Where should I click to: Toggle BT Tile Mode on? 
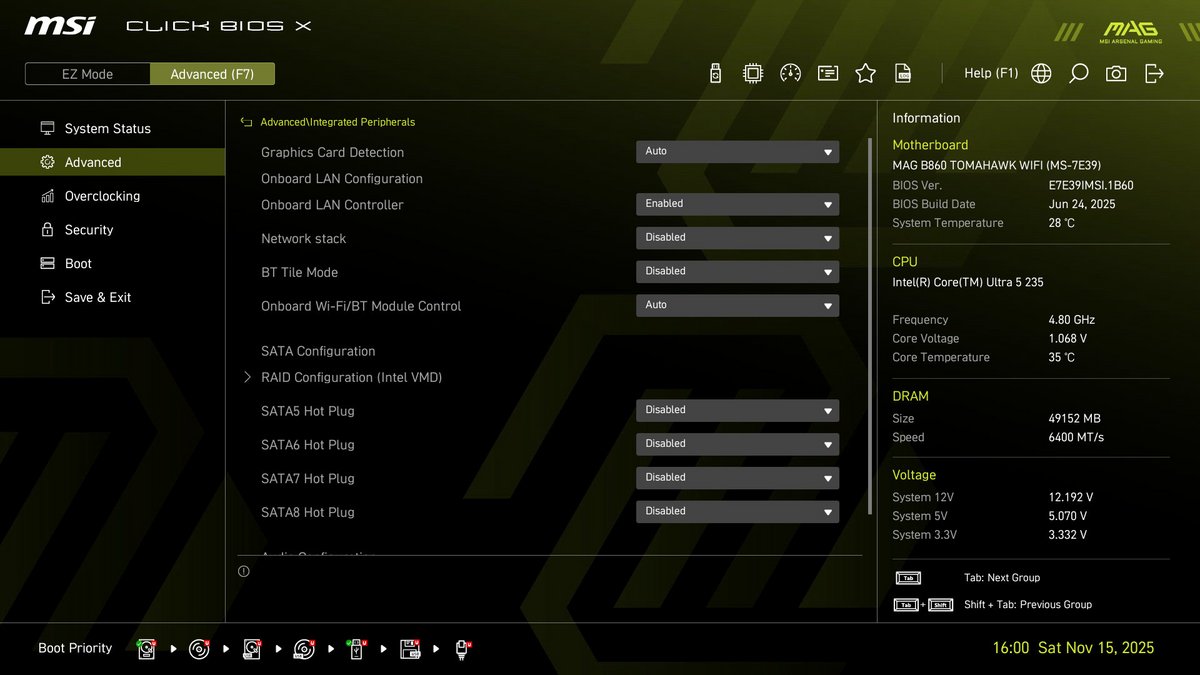tap(737, 271)
